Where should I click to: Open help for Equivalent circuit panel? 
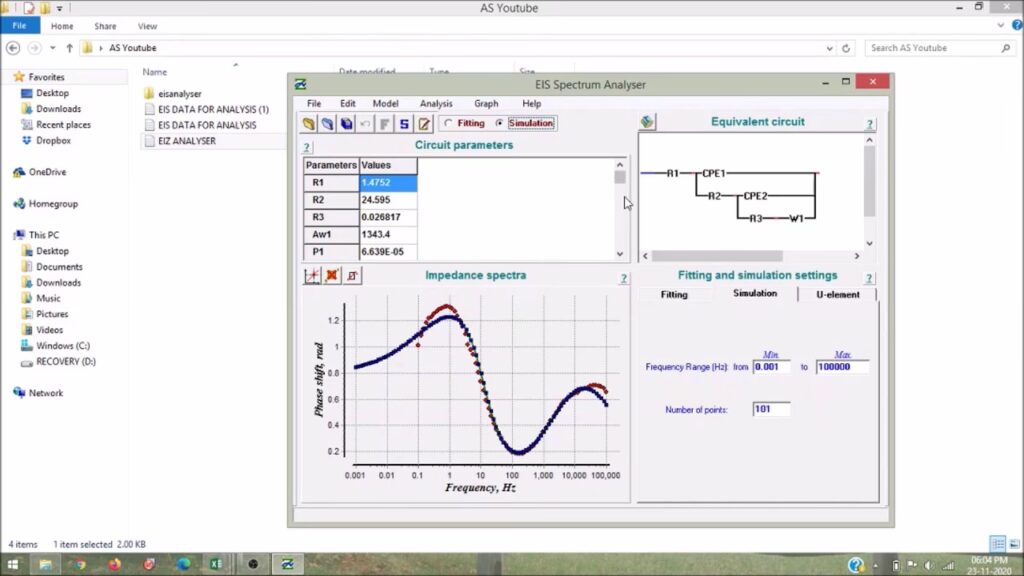click(x=869, y=124)
